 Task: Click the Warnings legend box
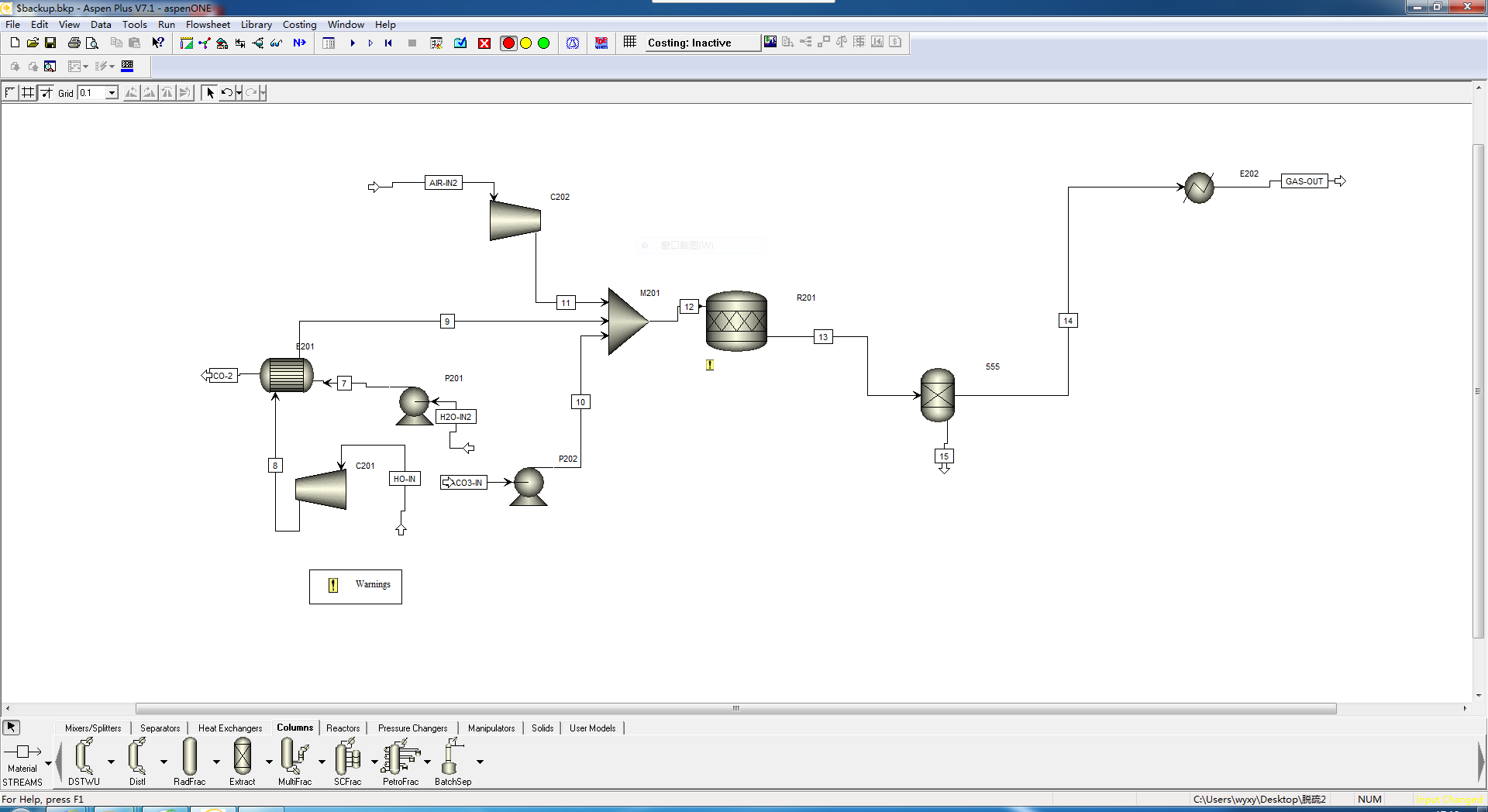356,587
